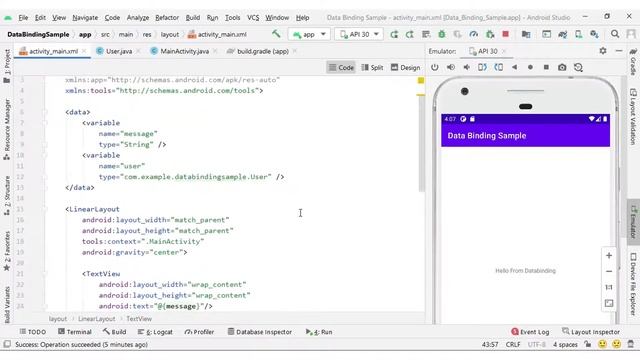Set emulator zoom to 1:1
The height and width of the screenshot is (360, 640).
[x=609, y=287]
